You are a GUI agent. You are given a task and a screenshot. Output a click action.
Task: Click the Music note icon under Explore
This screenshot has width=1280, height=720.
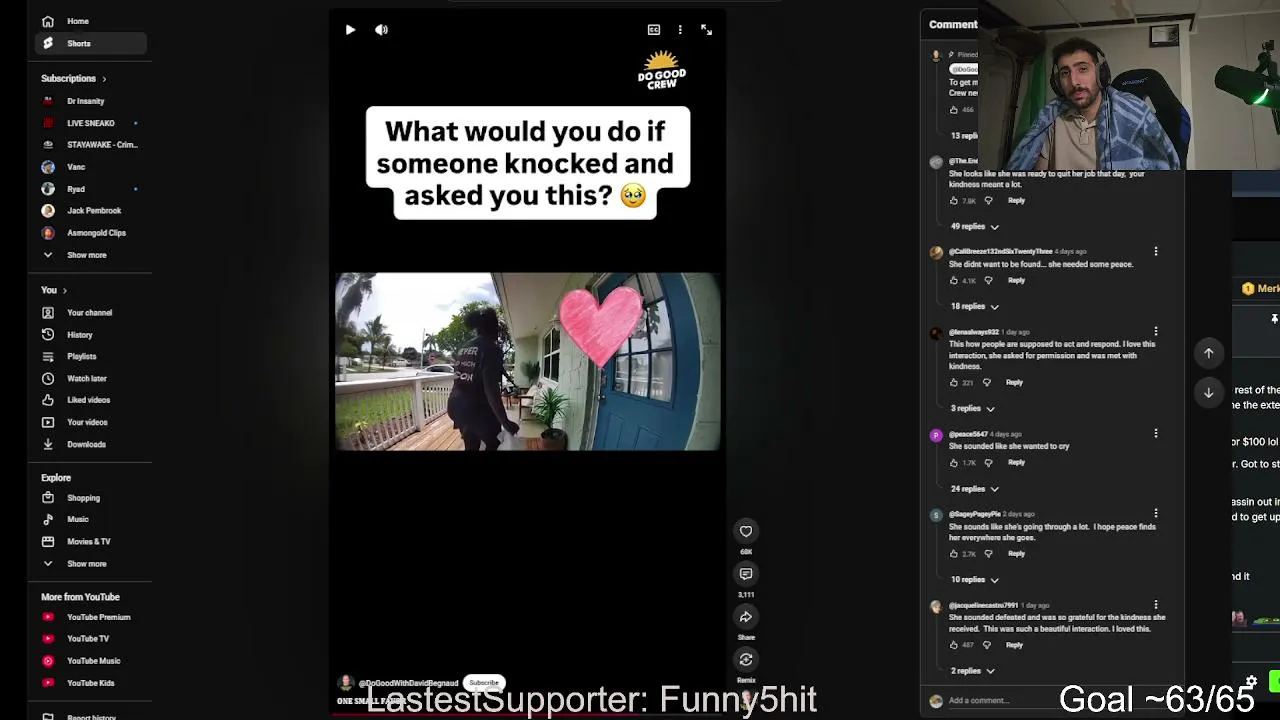(x=48, y=520)
